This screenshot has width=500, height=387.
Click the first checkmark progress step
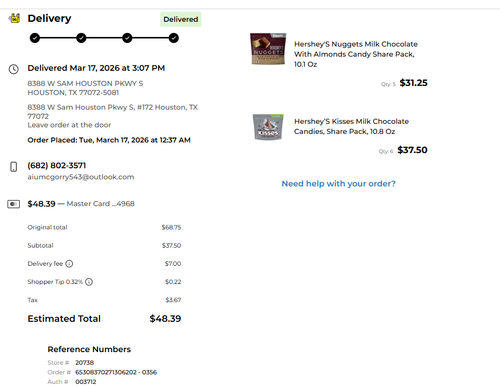tap(35, 38)
